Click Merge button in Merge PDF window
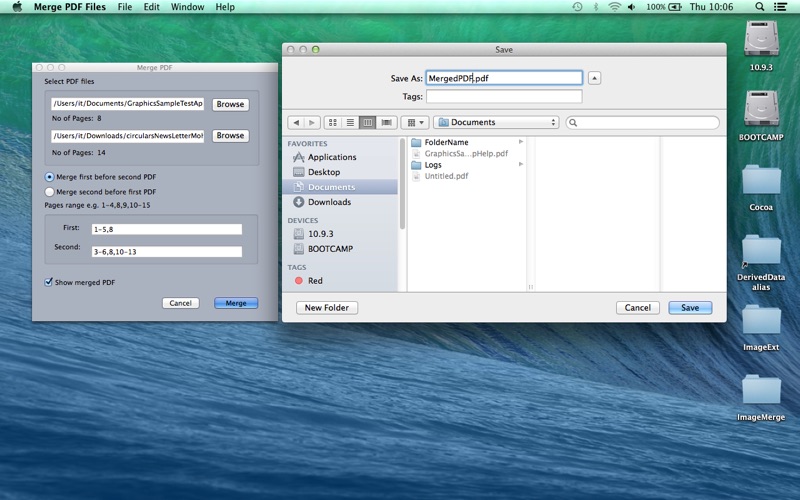 [236, 303]
